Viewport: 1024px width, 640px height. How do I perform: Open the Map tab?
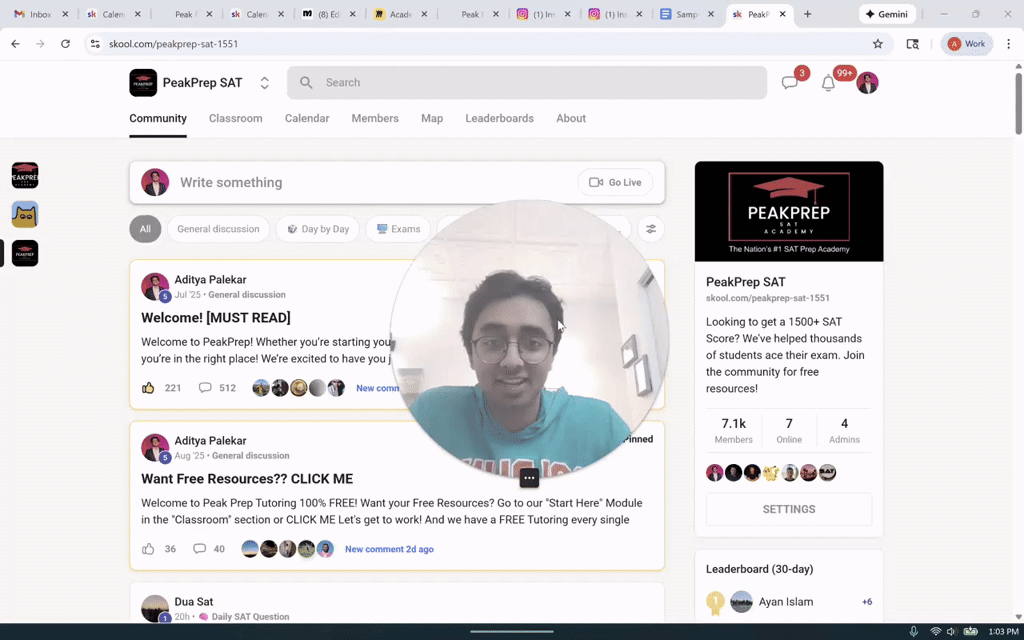pyautogui.click(x=432, y=118)
